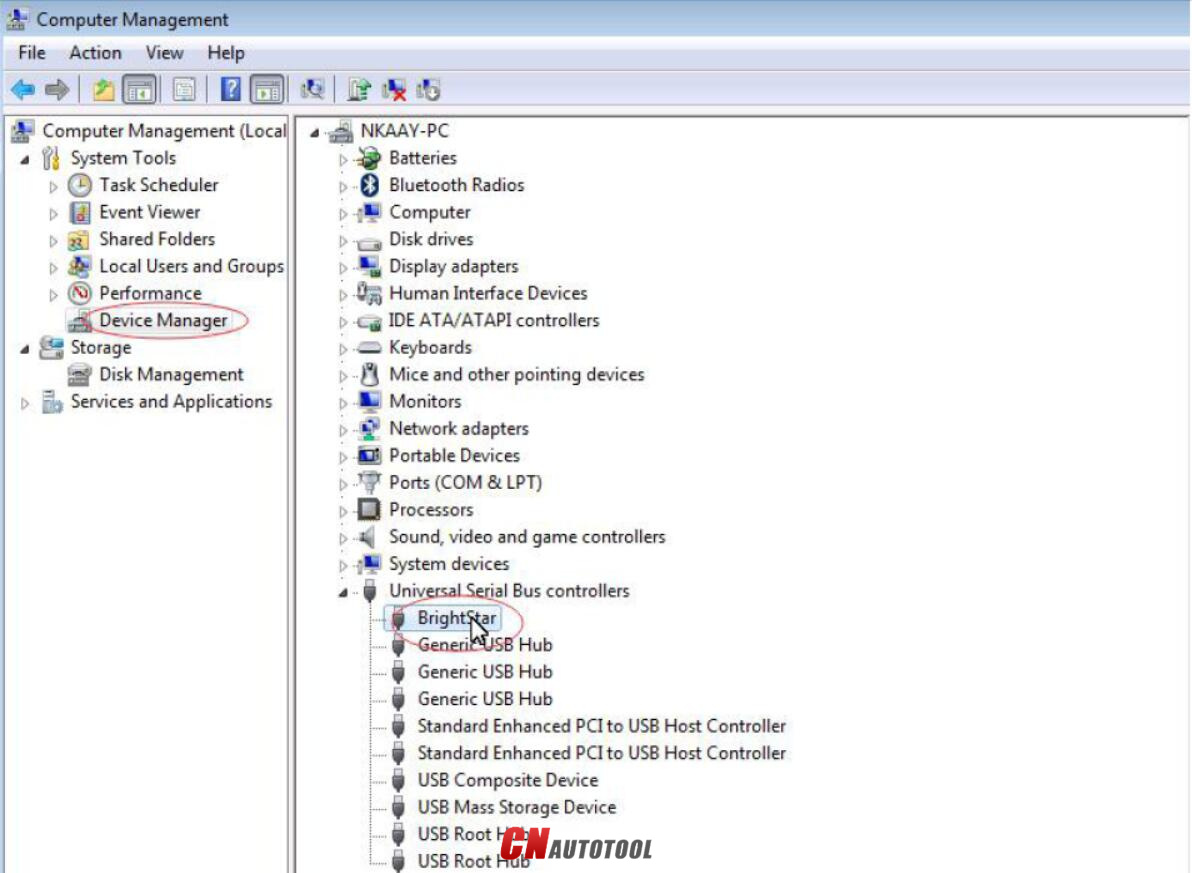Expand the Batteries category
Image resolution: width=1192 pixels, height=873 pixels.
[x=343, y=160]
